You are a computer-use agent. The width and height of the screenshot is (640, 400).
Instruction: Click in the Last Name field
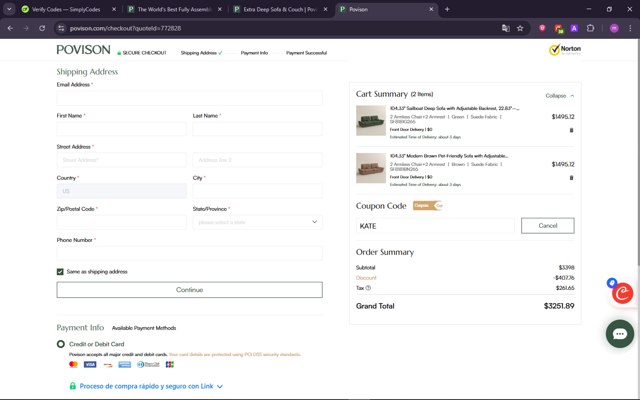coord(258,129)
